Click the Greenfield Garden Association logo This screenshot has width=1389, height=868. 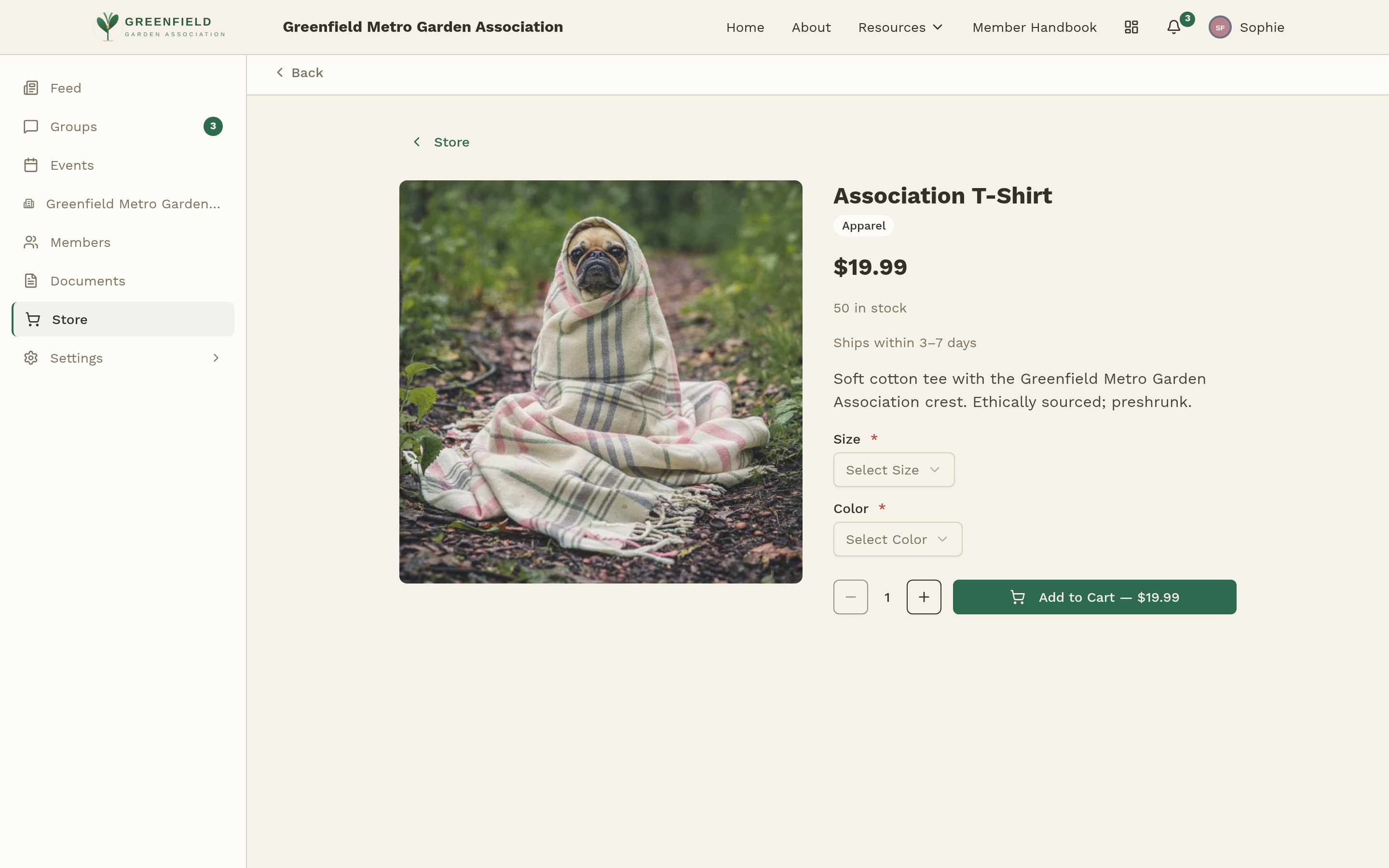point(159,26)
